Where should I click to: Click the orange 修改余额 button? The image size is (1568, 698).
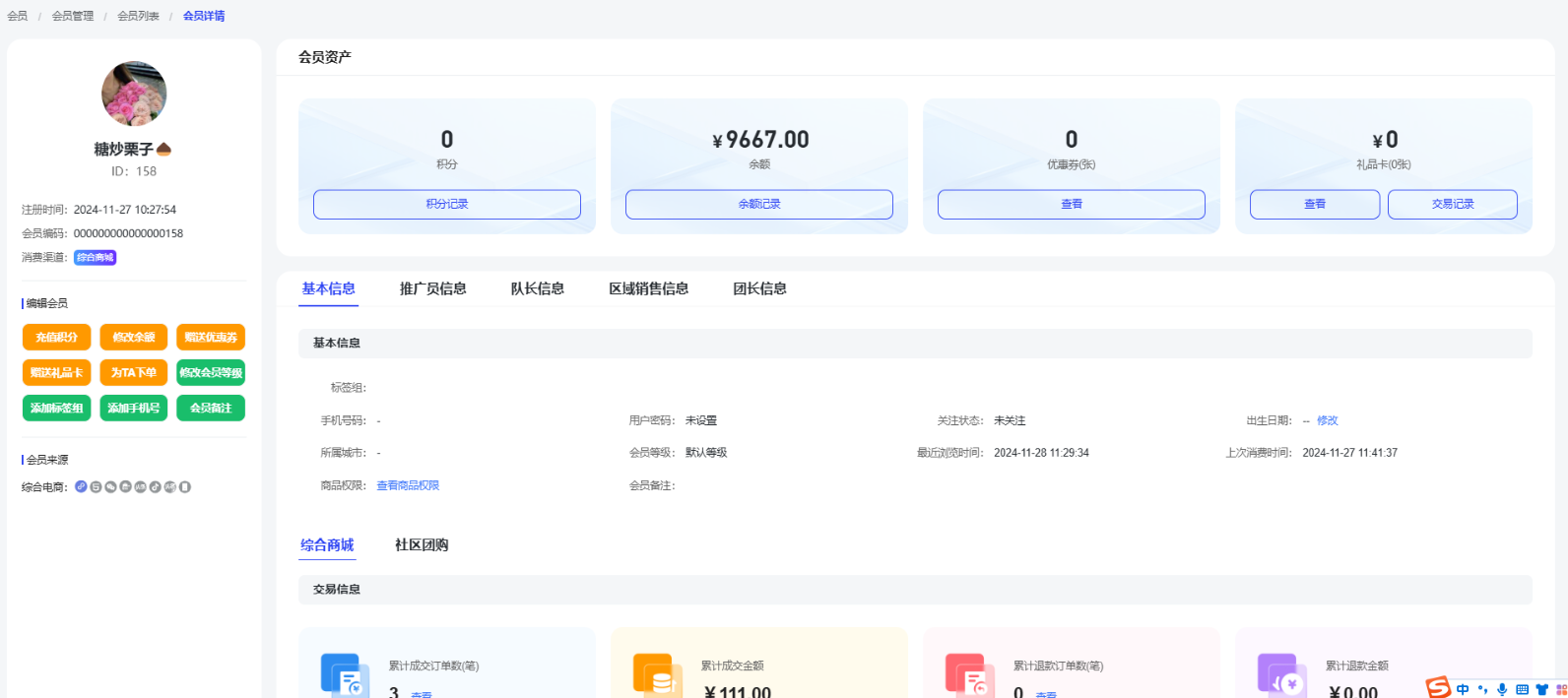click(x=133, y=337)
